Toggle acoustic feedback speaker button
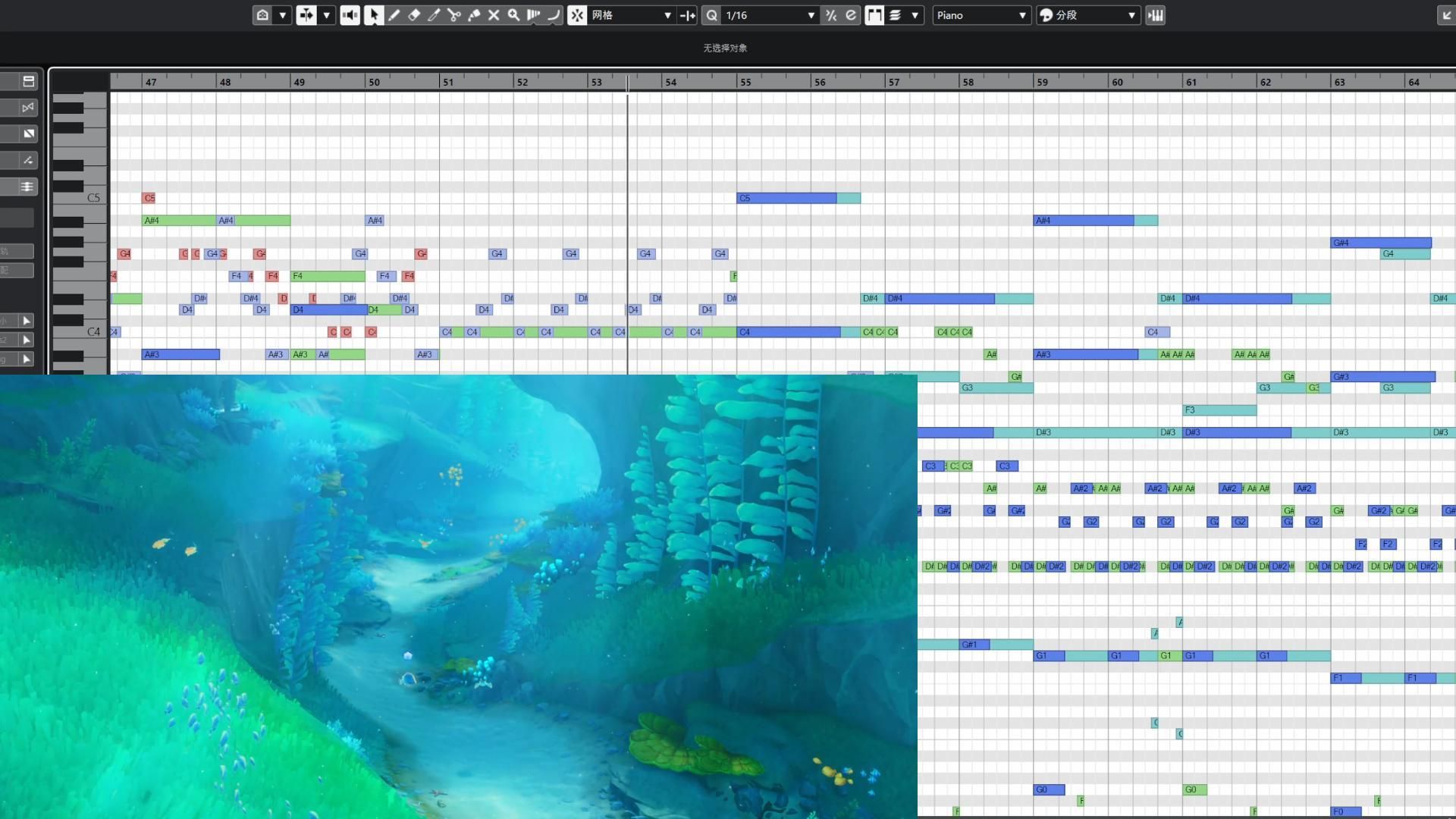 pos(350,15)
